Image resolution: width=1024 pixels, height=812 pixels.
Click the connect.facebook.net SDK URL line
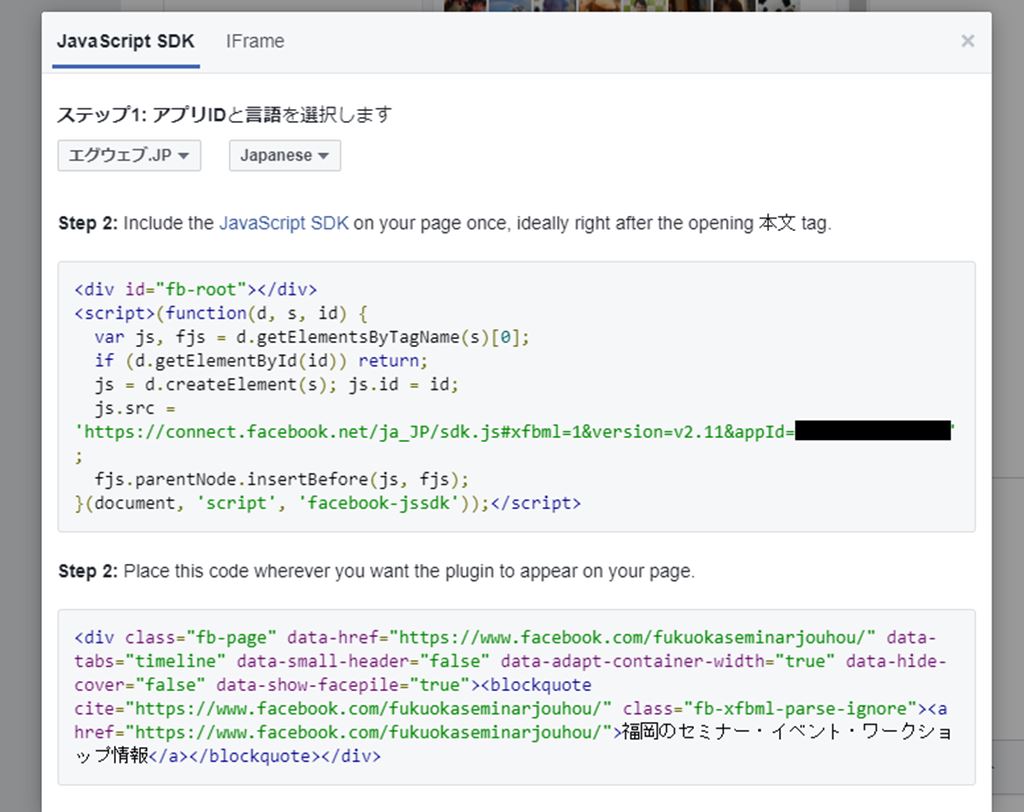(x=515, y=432)
